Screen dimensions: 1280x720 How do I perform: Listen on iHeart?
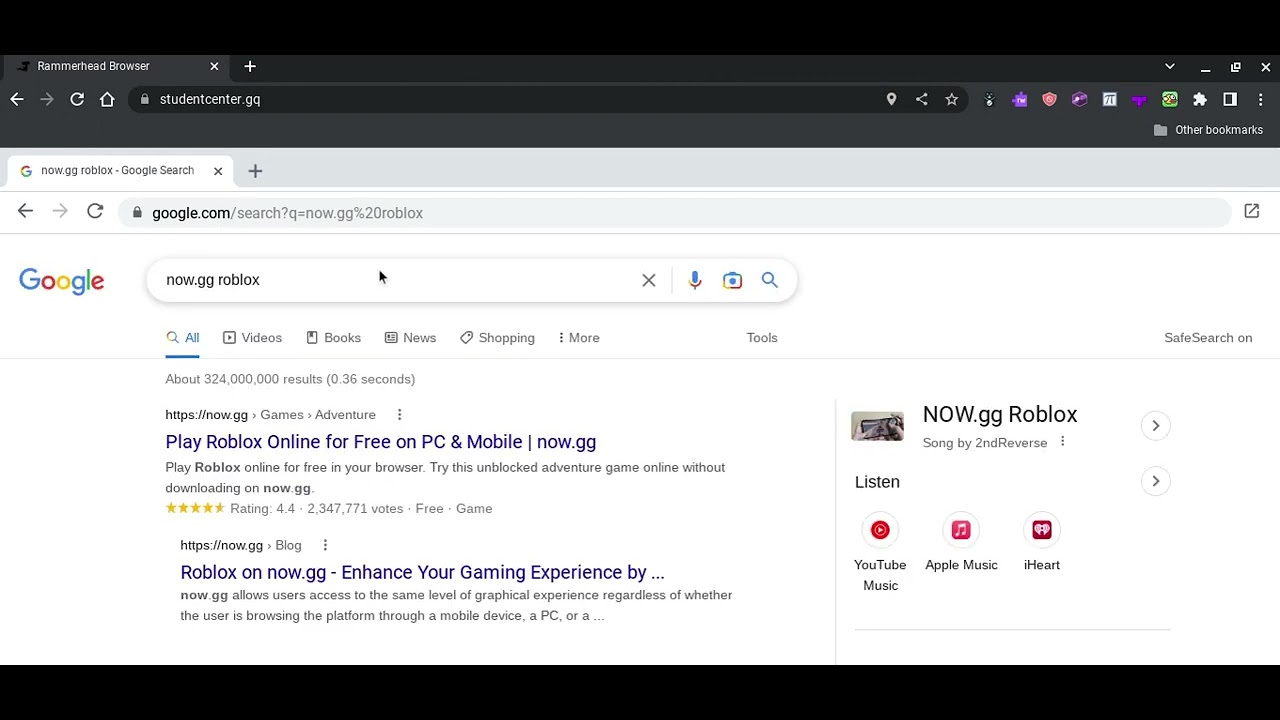[1042, 543]
